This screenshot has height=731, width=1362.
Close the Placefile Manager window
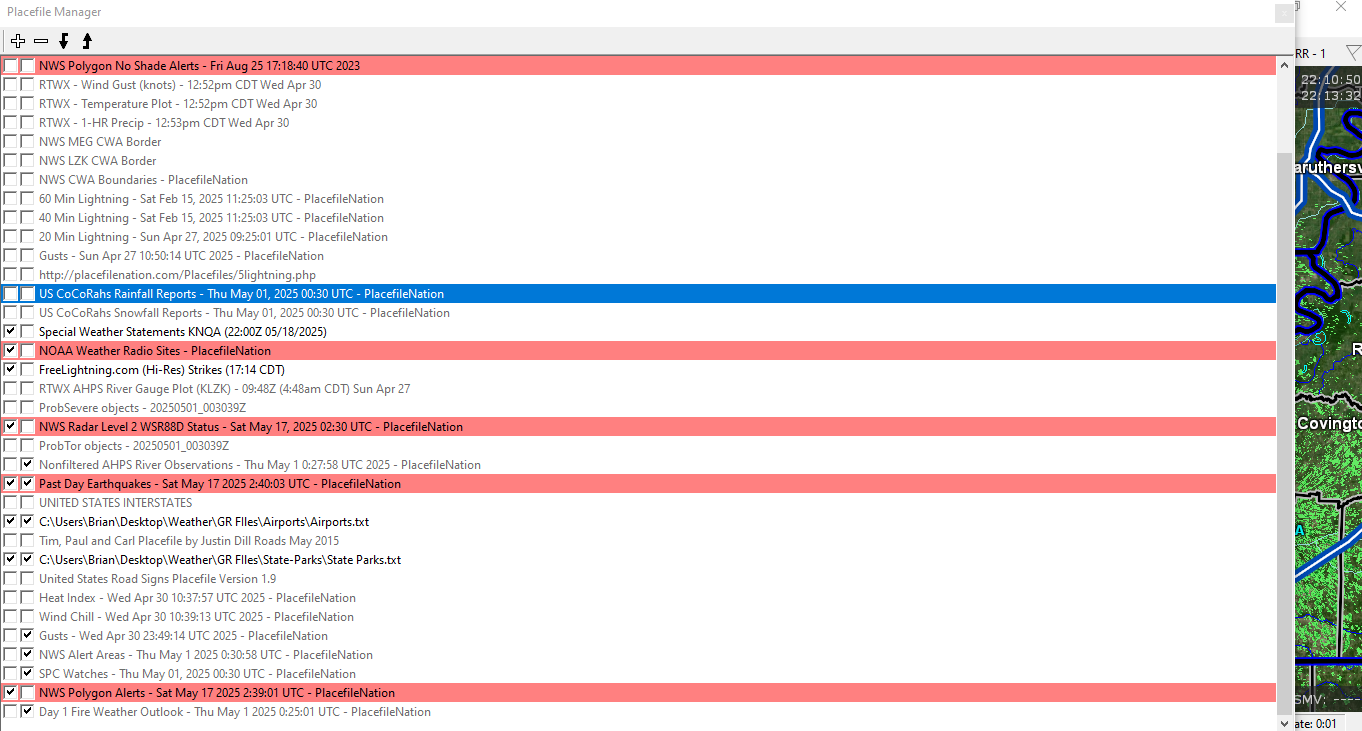[x=1284, y=13]
